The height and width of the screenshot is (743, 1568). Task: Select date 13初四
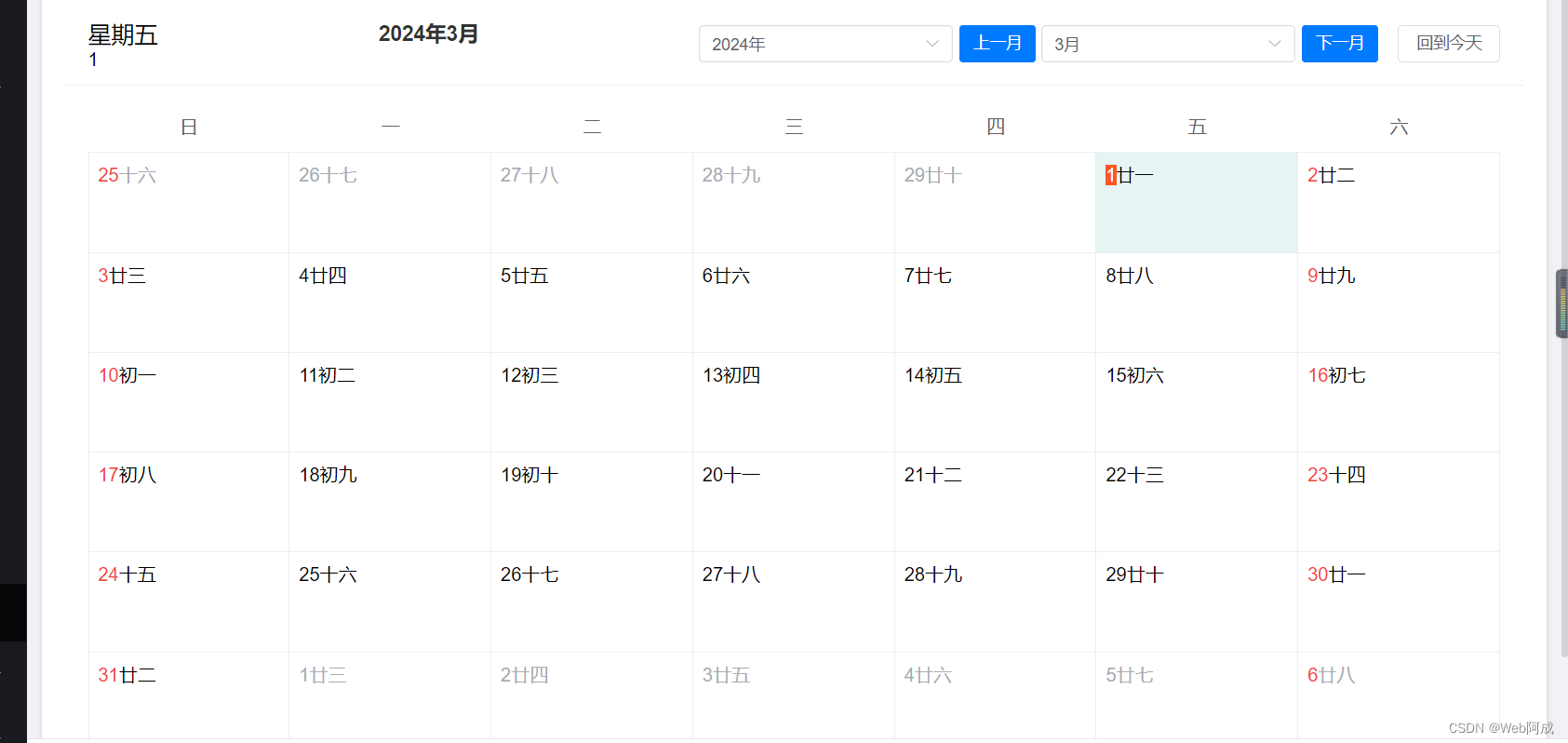pyautogui.click(x=794, y=402)
